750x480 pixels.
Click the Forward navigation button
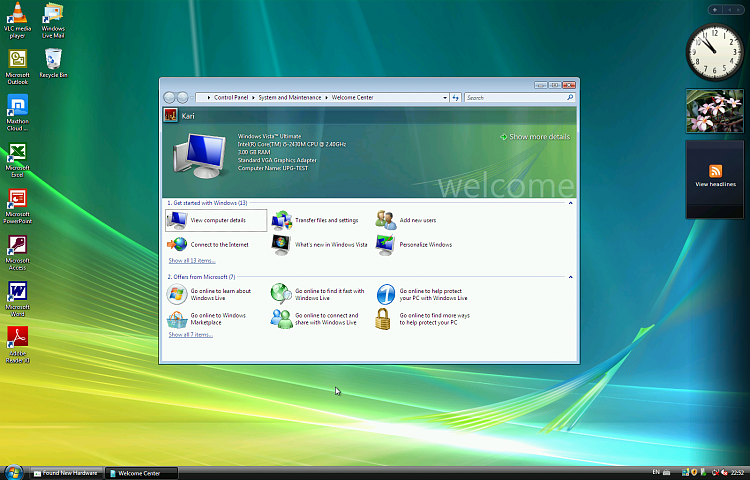click(x=182, y=98)
